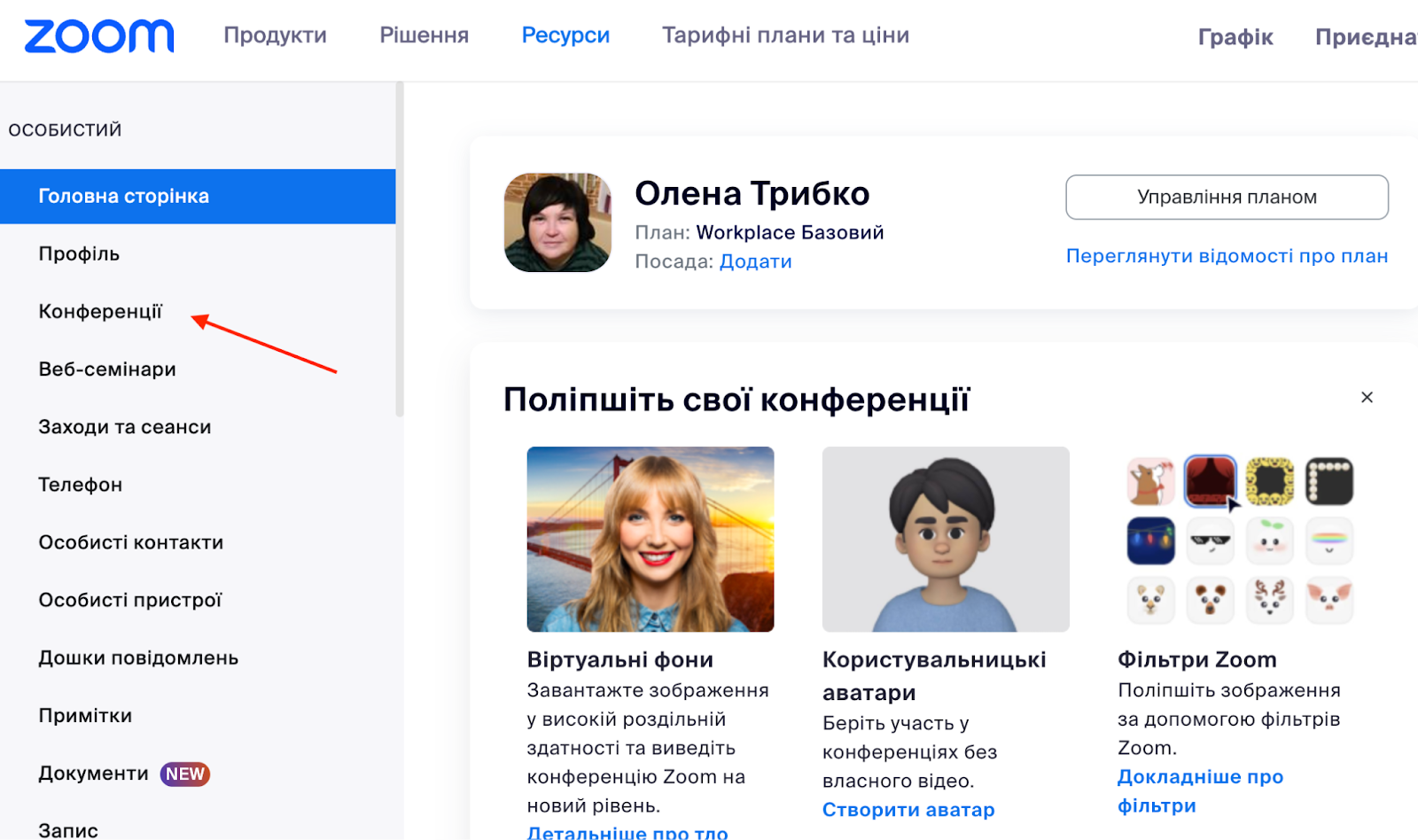Image resolution: width=1418 pixels, height=840 pixels.
Task: Select the reindeer antlers filter
Action: pos(1270,600)
